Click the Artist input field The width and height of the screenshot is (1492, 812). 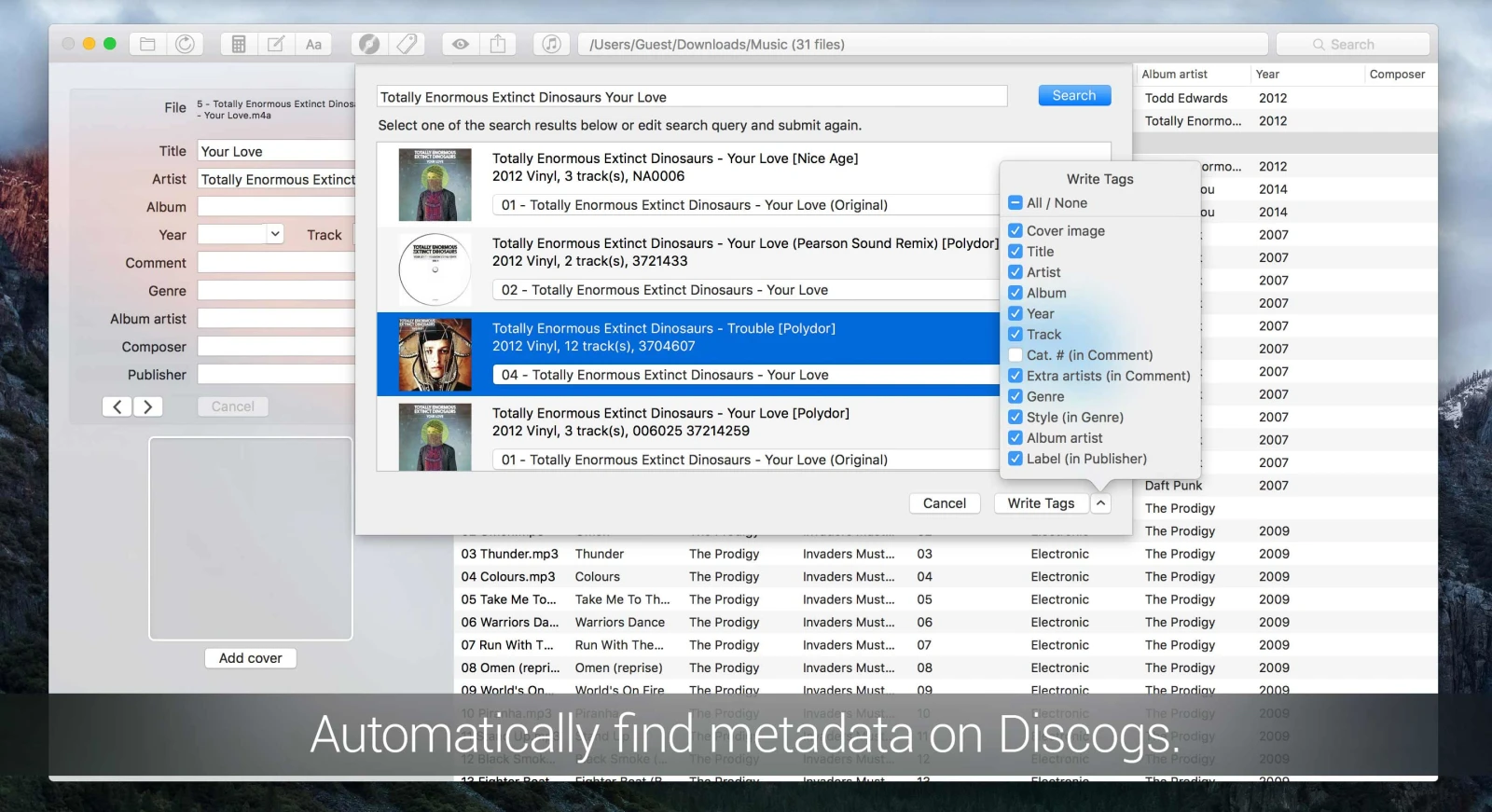276,179
